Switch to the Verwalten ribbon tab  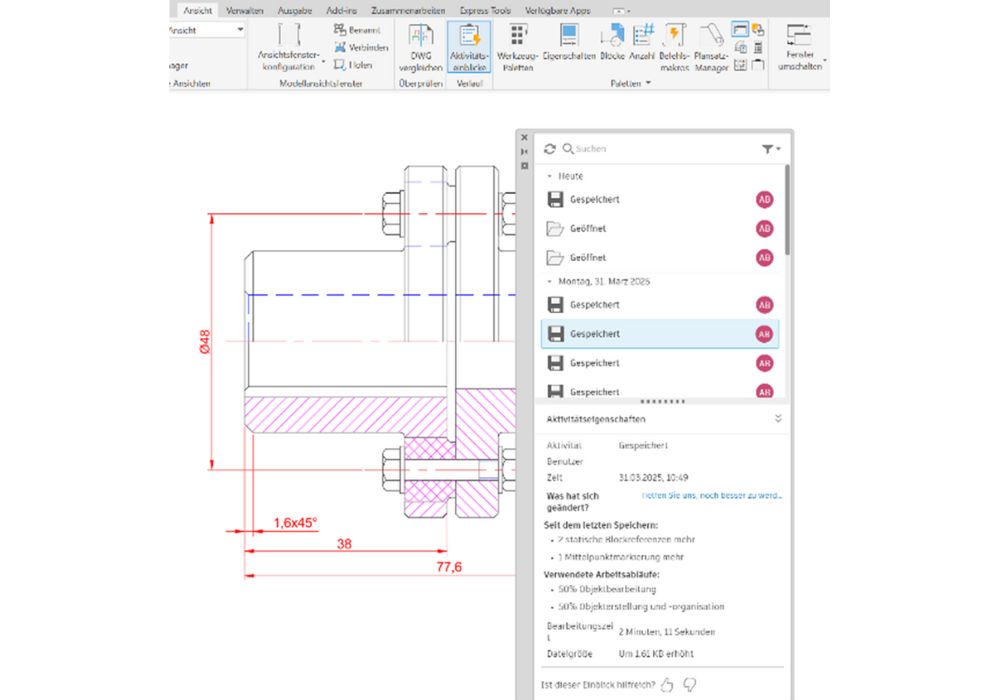[245, 10]
